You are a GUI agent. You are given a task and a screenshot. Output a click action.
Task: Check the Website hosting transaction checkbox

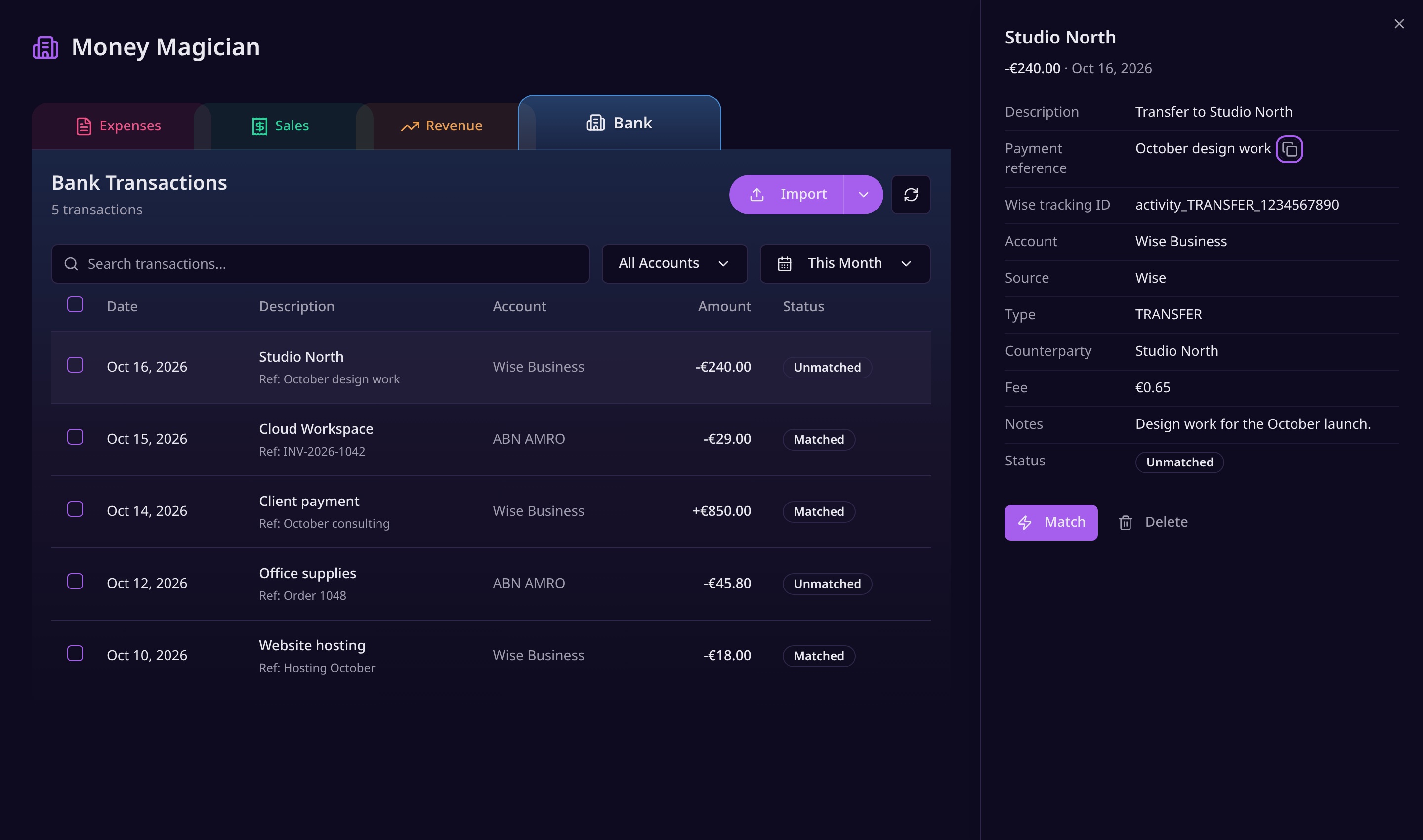click(75, 653)
